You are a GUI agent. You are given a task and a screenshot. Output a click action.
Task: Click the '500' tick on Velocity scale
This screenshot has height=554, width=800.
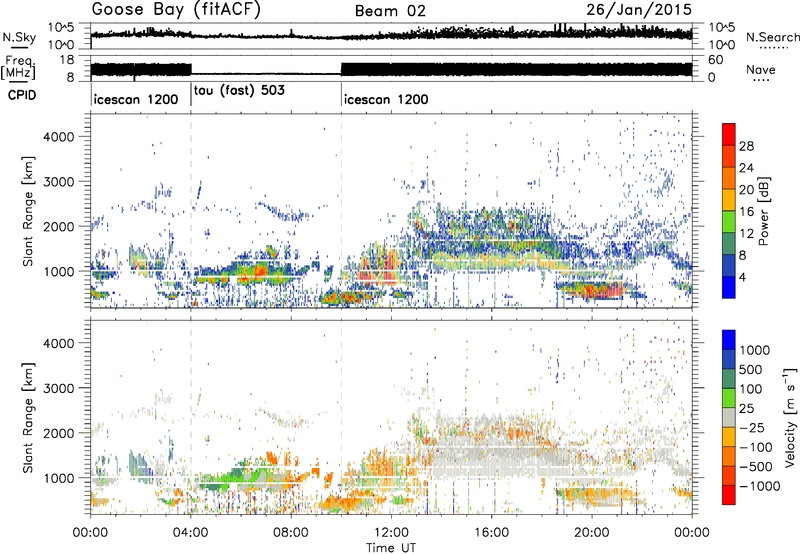751,369
